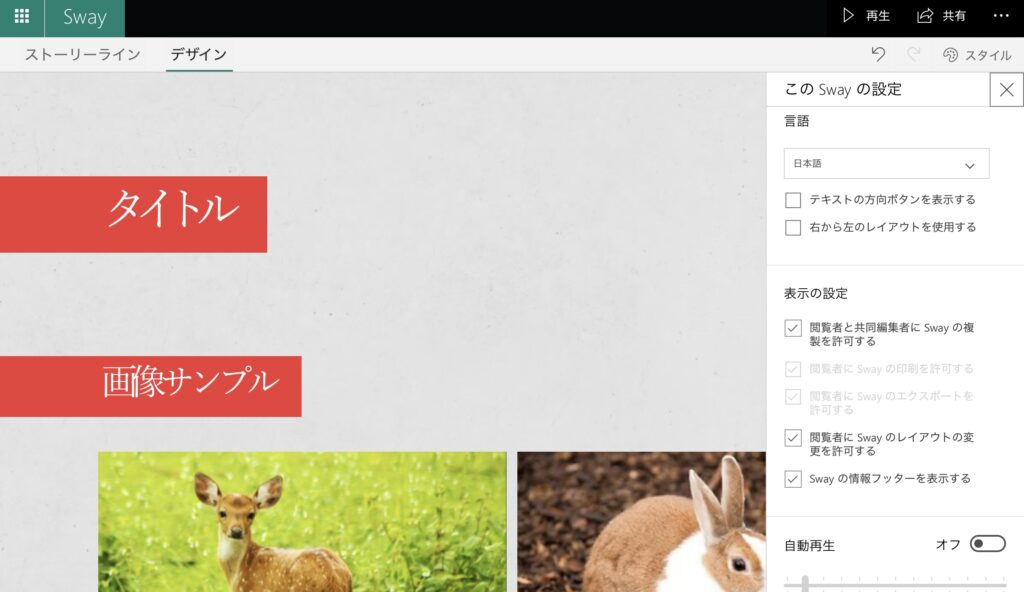
Task: Select the 画像サンプル heading block
Action: (151, 386)
